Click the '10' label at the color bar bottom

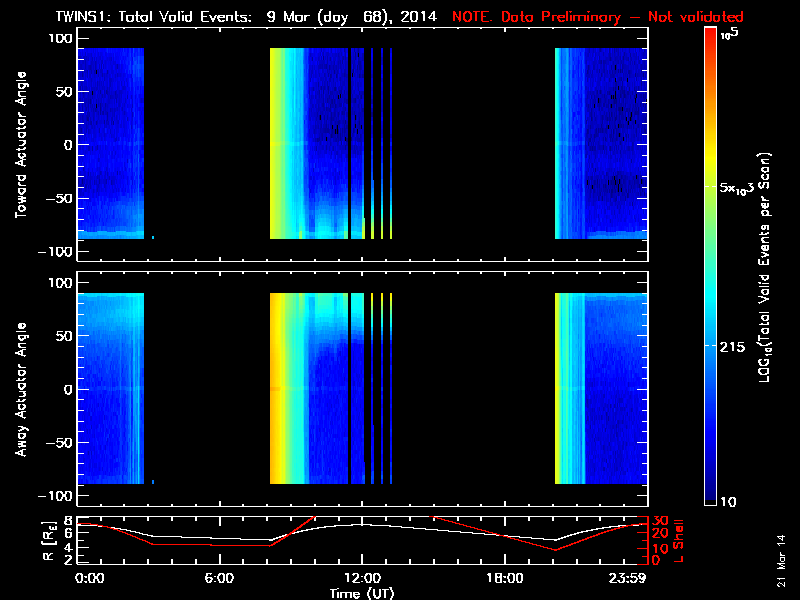pyautogui.click(x=731, y=500)
